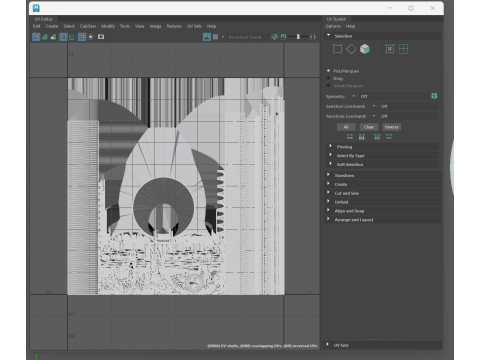The image size is (480, 360).
Task: Click third green icon below Clear button
Action: [x=377, y=137]
